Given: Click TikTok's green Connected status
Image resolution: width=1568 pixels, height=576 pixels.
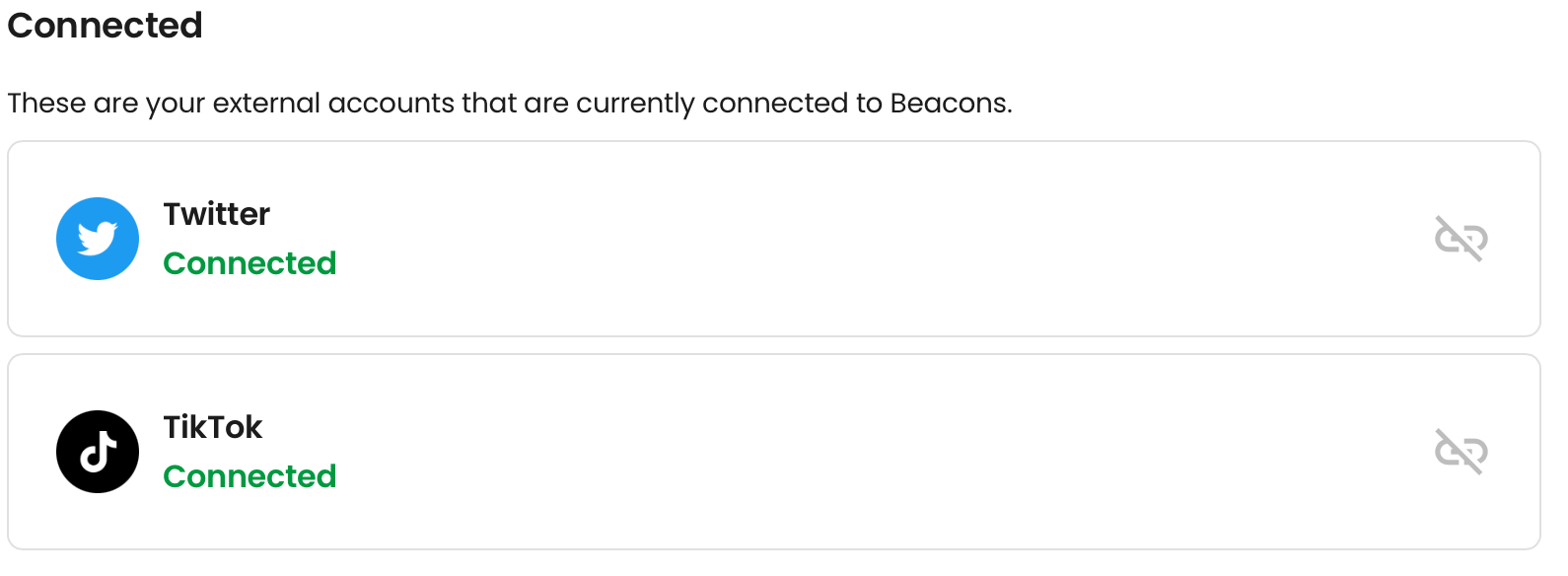Looking at the screenshot, I should pyautogui.click(x=249, y=476).
